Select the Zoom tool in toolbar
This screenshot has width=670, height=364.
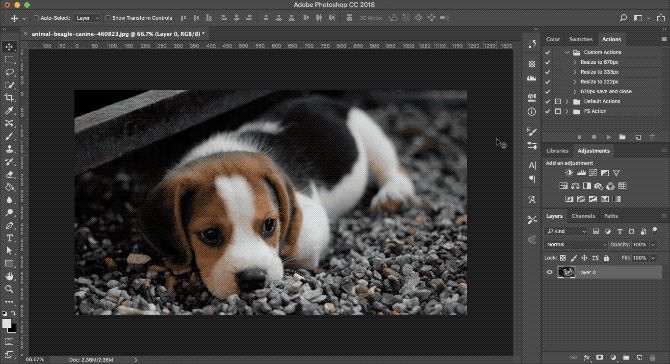coord(9,289)
